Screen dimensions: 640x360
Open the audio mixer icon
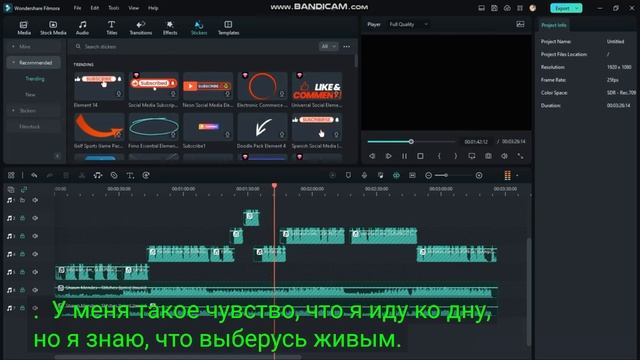tap(380, 175)
